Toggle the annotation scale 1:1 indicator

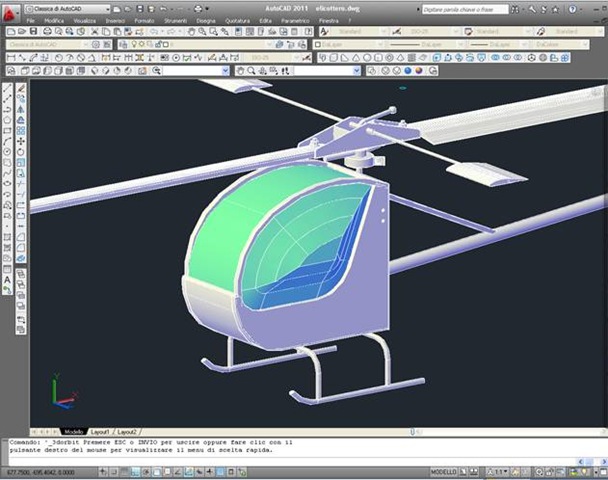500,471
